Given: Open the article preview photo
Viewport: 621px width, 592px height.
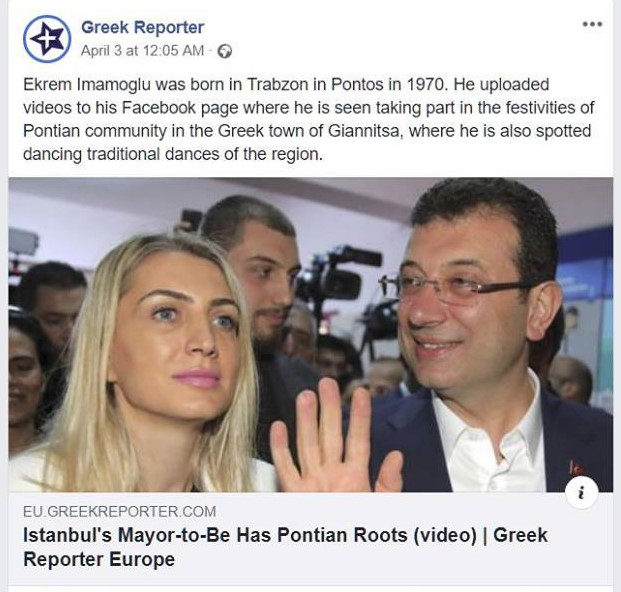Looking at the screenshot, I should (x=310, y=335).
